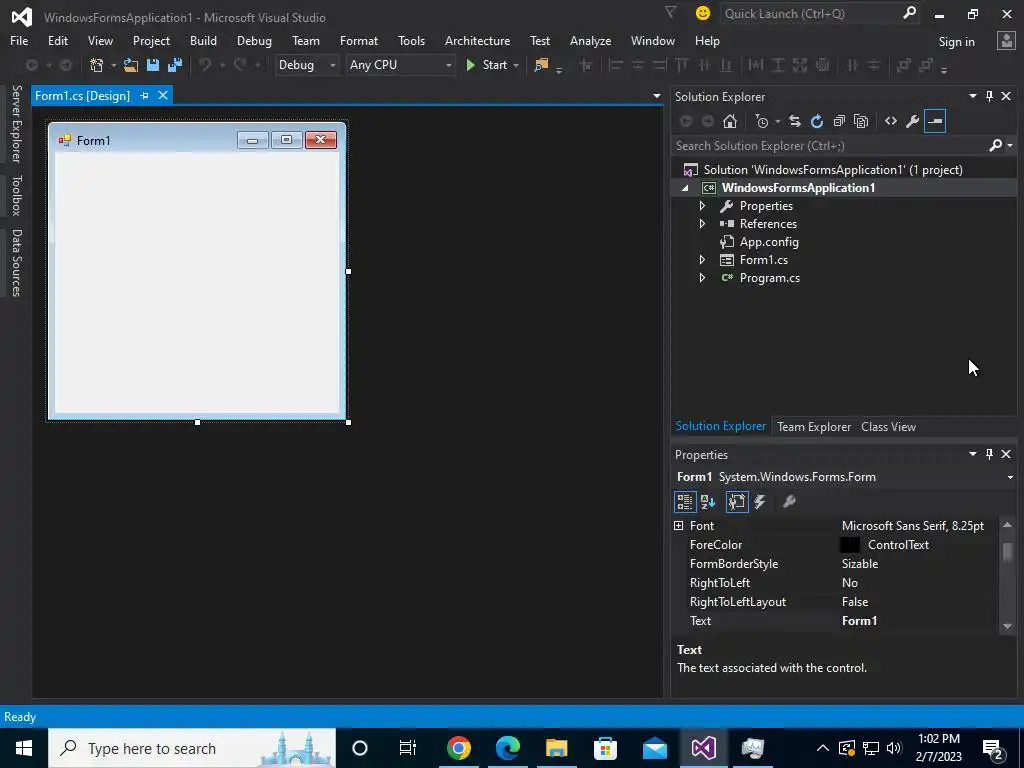Toggle the Properties view button in Properties panel
The image size is (1024, 768).
coord(737,502)
